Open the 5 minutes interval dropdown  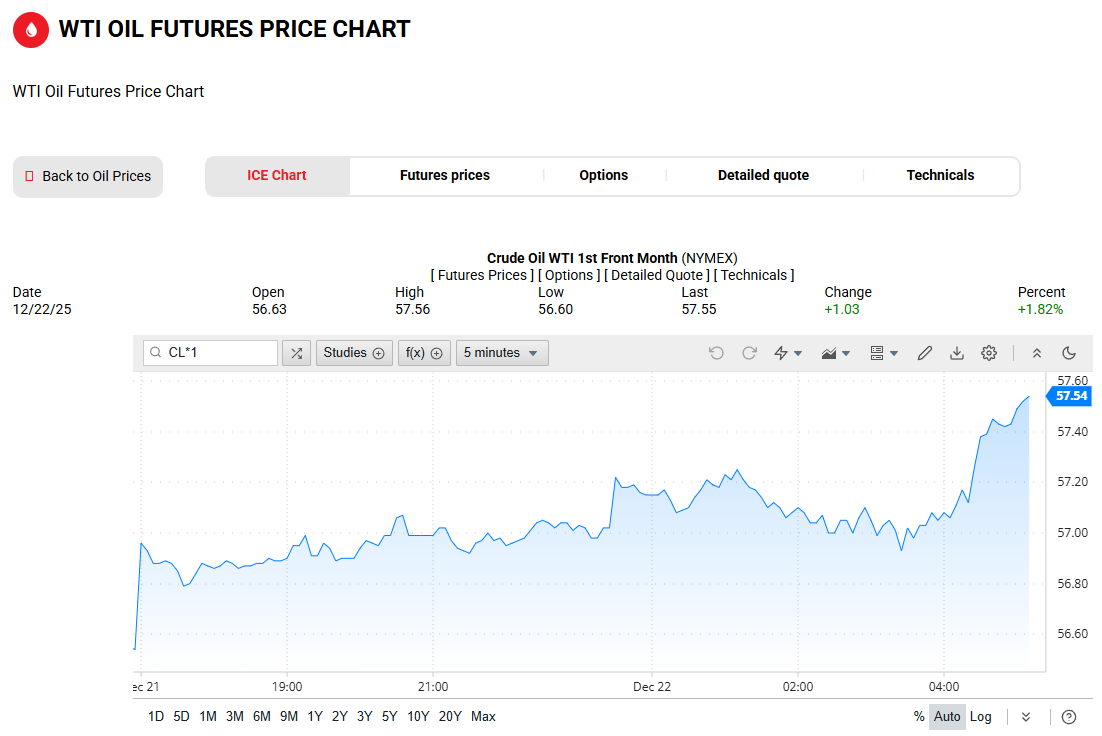click(x=502, y=353)
